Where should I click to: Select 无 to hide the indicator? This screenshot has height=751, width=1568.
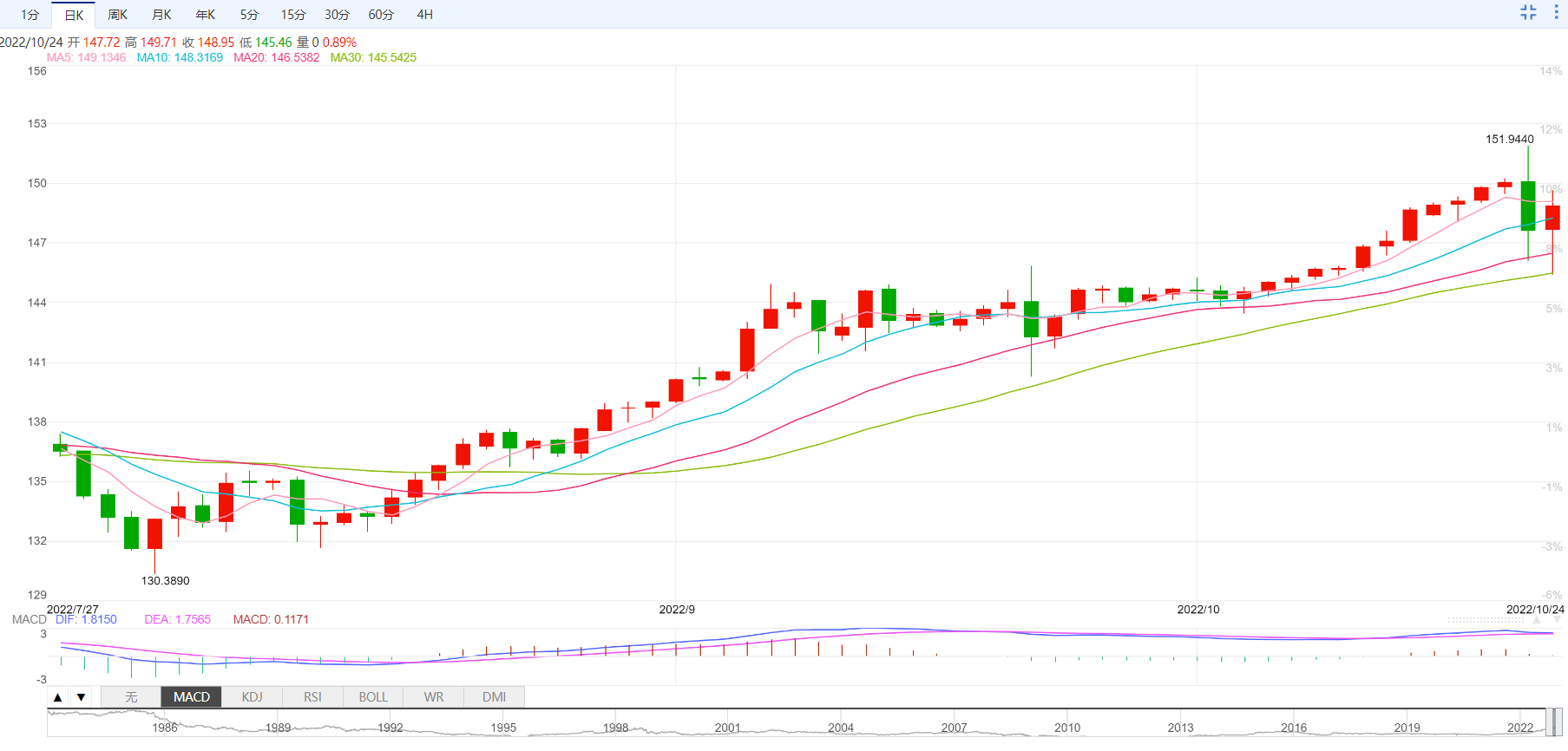click(131, 697)
